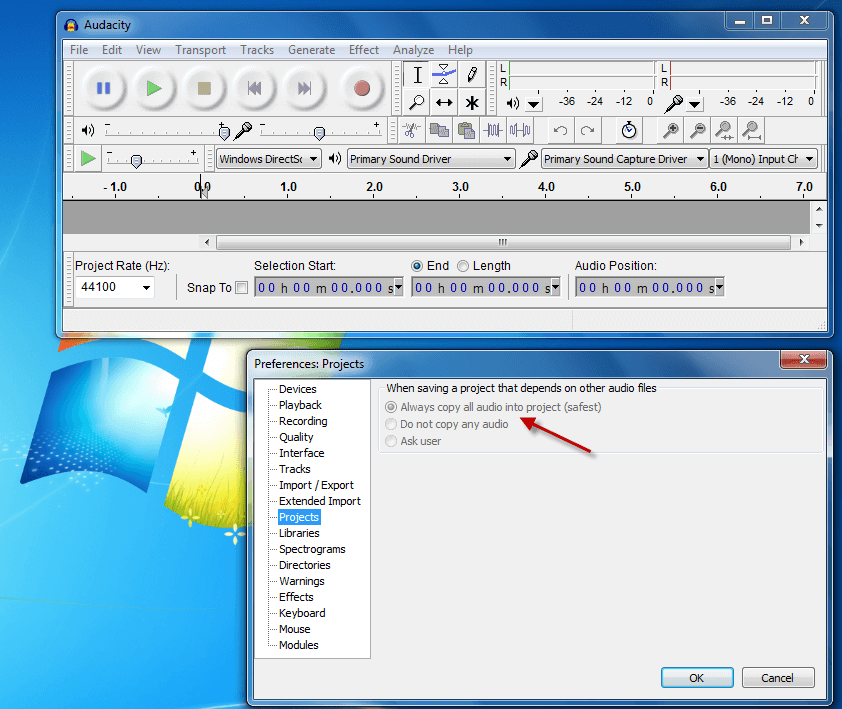Click Fit Project zoom icon

pyautogui.click(x=752, y=131)
